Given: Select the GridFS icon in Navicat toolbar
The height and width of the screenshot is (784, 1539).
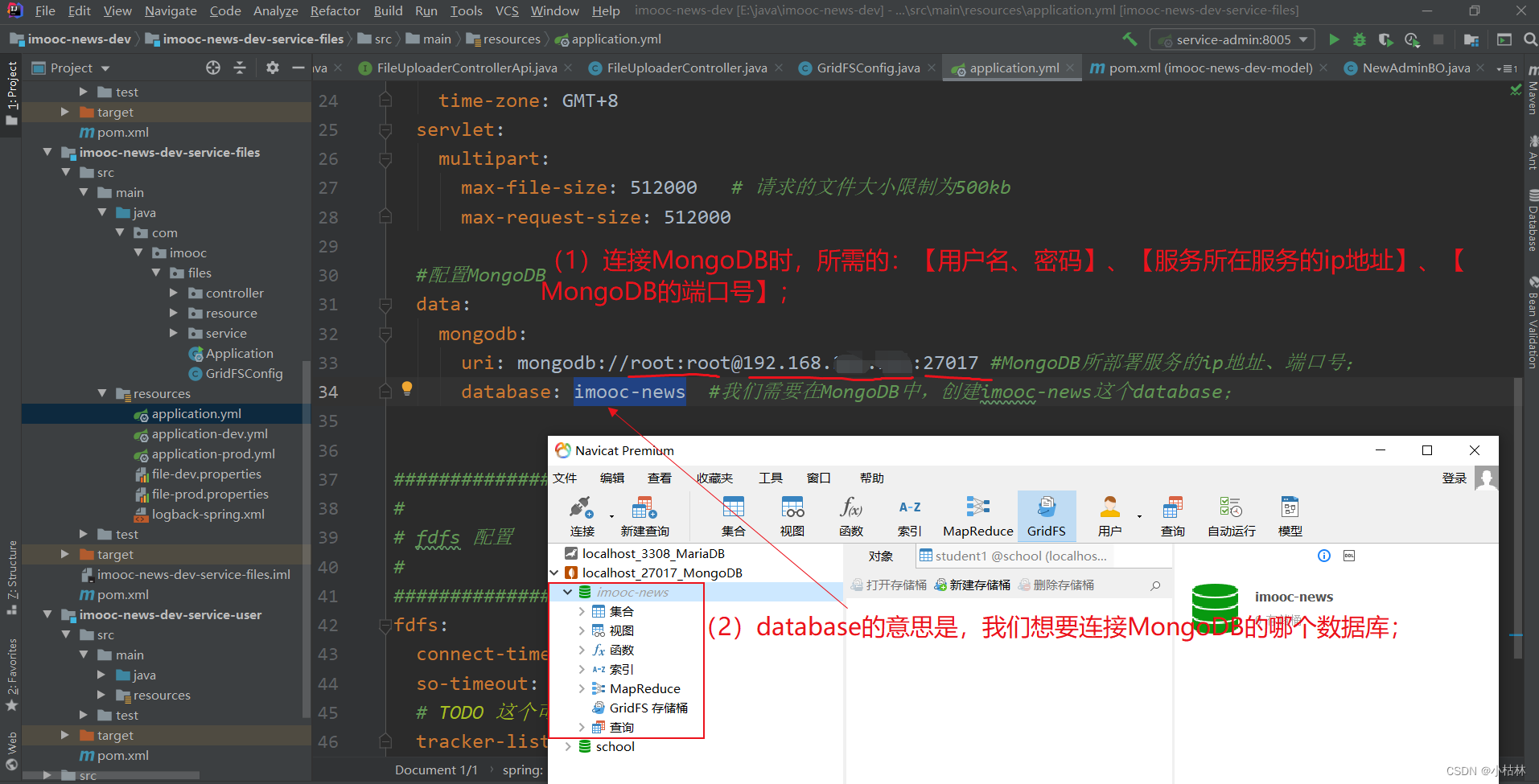Looking at the screenshot, I should [x=1047, y=515].
